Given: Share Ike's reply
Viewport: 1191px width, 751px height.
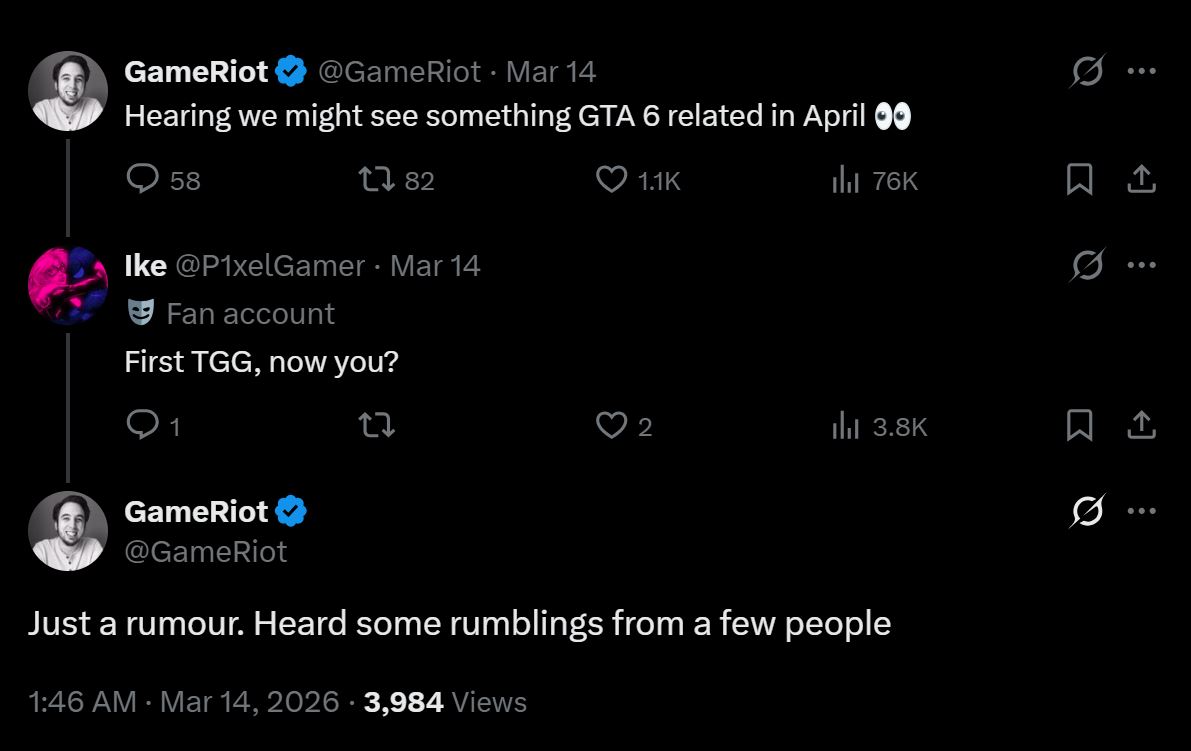Looking at the screenshot, I should click(1143, 425).
